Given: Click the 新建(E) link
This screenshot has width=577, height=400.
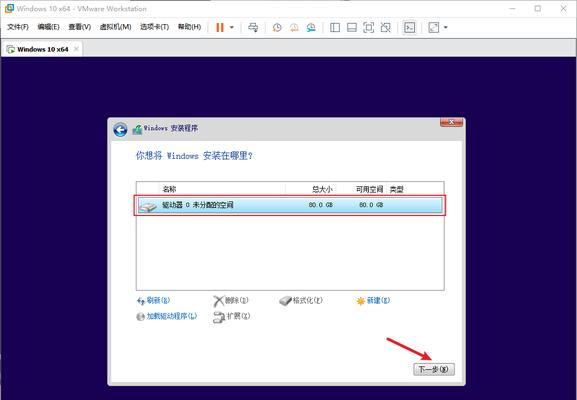Looking at the screenshot, I should pyautogui.click(x=373, y=301).
